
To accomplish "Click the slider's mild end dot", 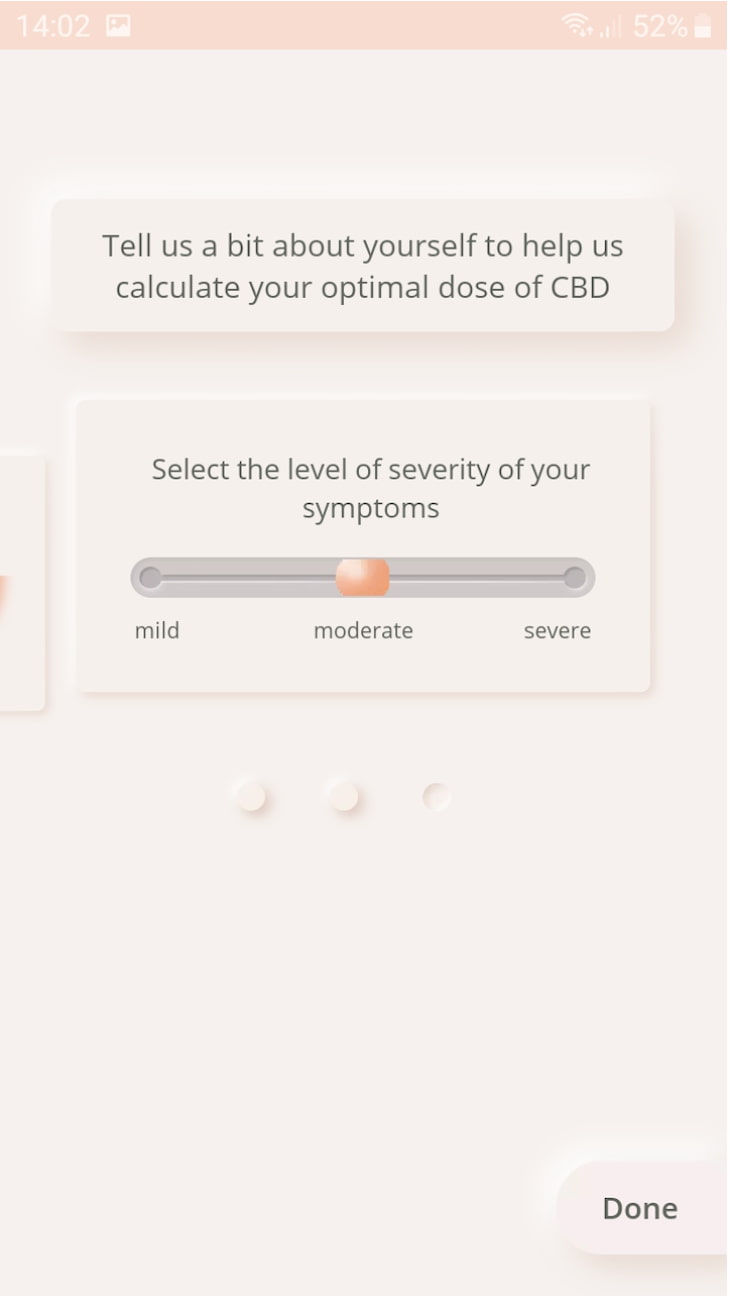I will point(150,577).
